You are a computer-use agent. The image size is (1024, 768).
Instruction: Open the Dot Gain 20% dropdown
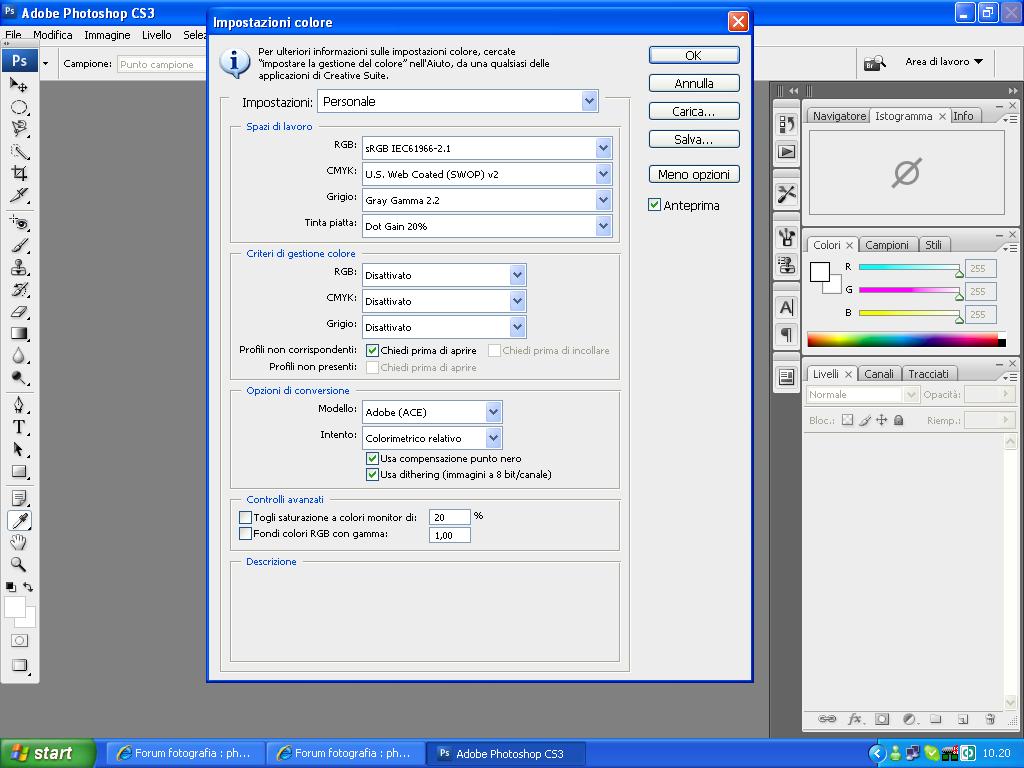487,227
